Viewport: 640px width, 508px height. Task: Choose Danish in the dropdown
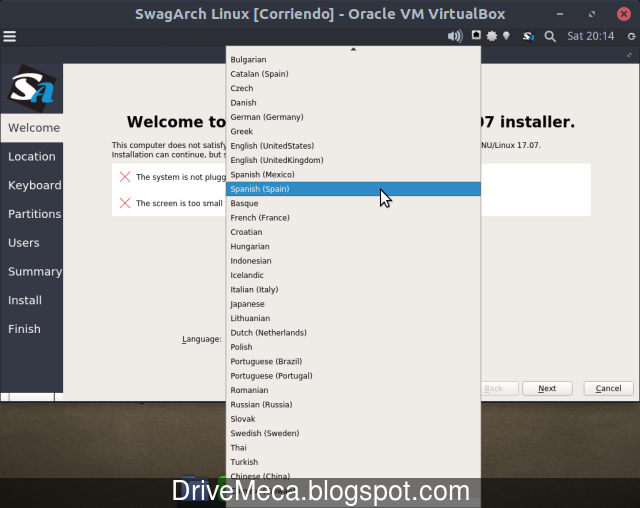click(353, 103)
